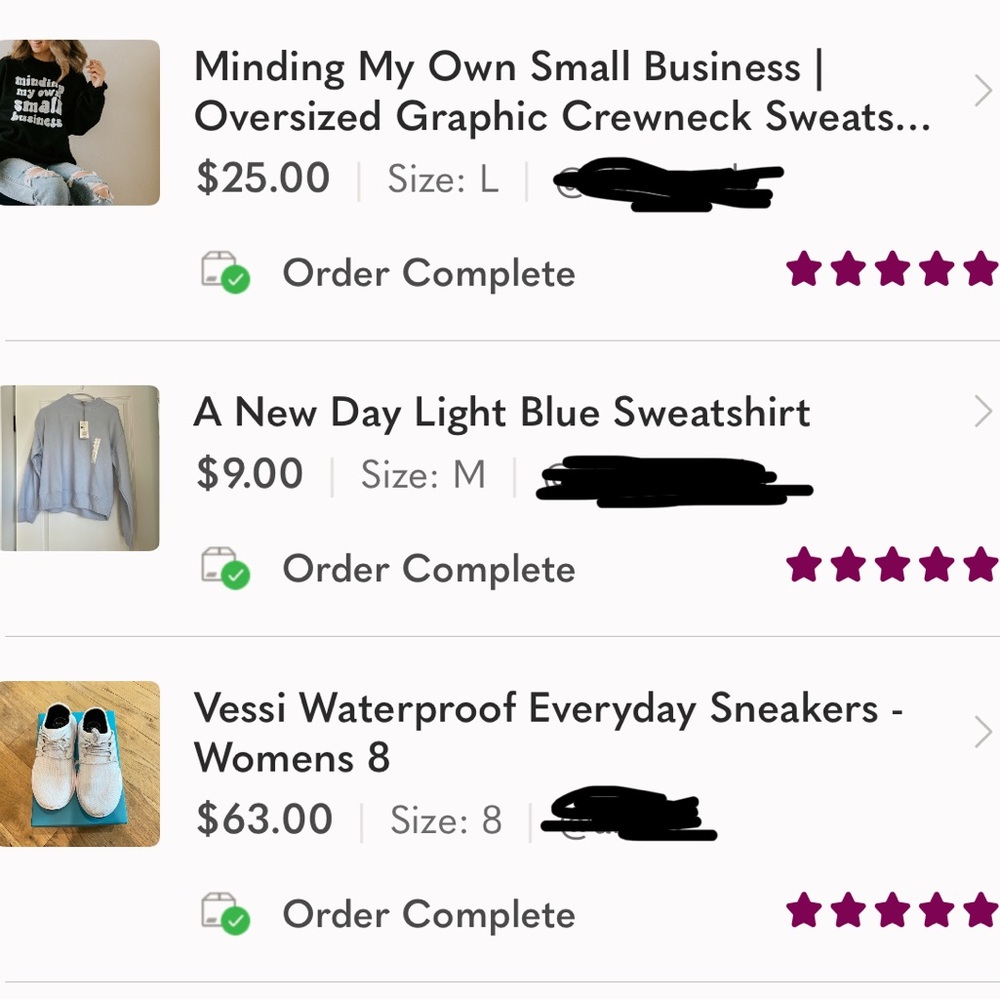Click Order Complete text on $25.00 order
This screenshot has height=1000, width=1000.
(428, 273)
